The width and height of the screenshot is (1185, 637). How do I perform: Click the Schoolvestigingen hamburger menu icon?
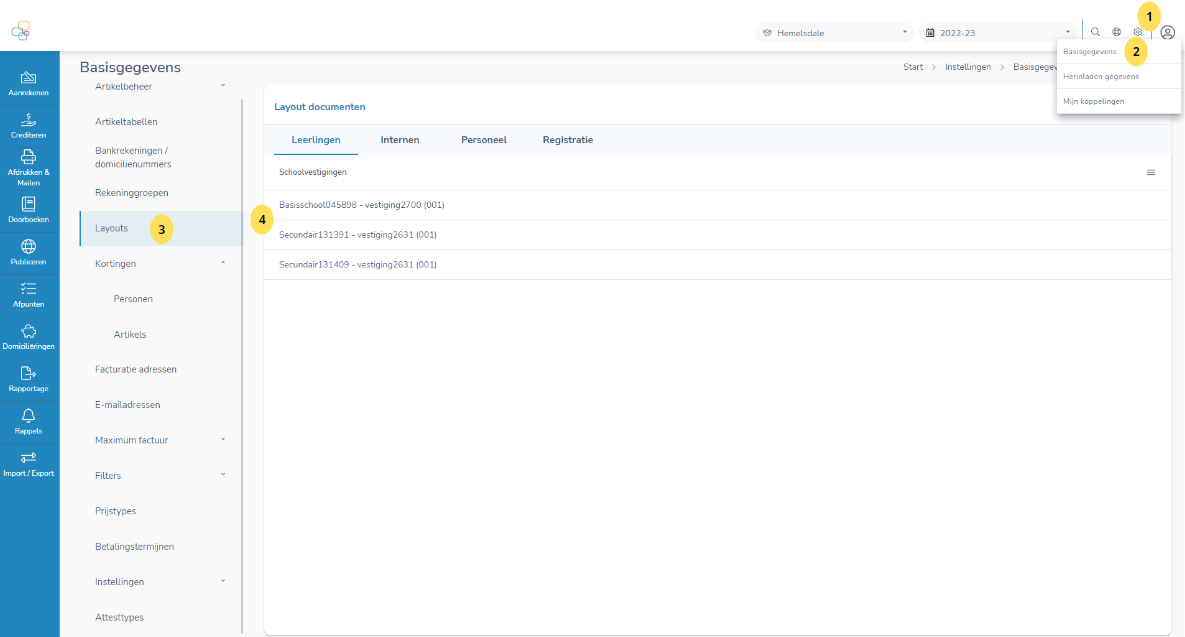click(x=1150, y=173)
